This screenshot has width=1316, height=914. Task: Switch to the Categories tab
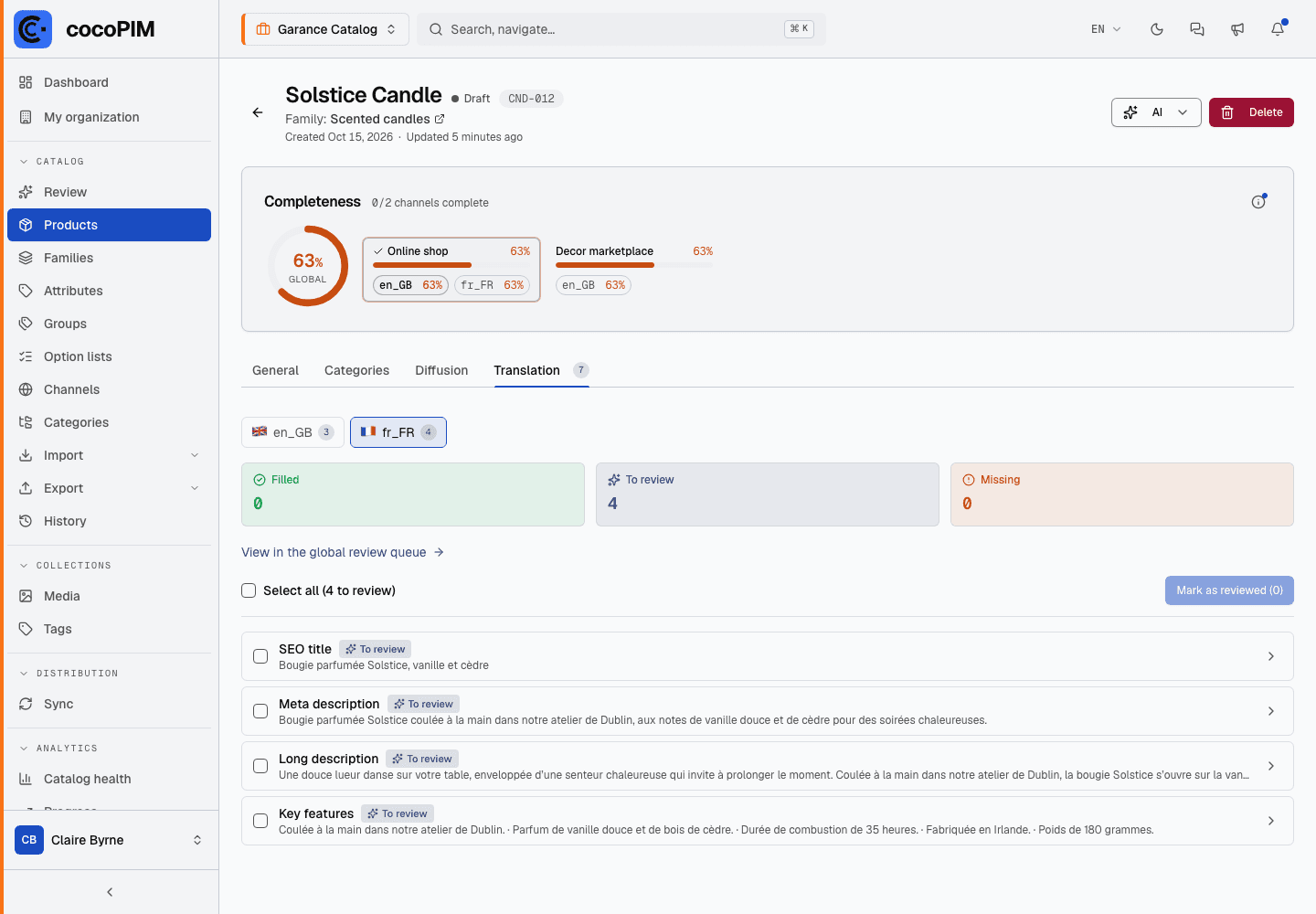(x=356, y=370)
